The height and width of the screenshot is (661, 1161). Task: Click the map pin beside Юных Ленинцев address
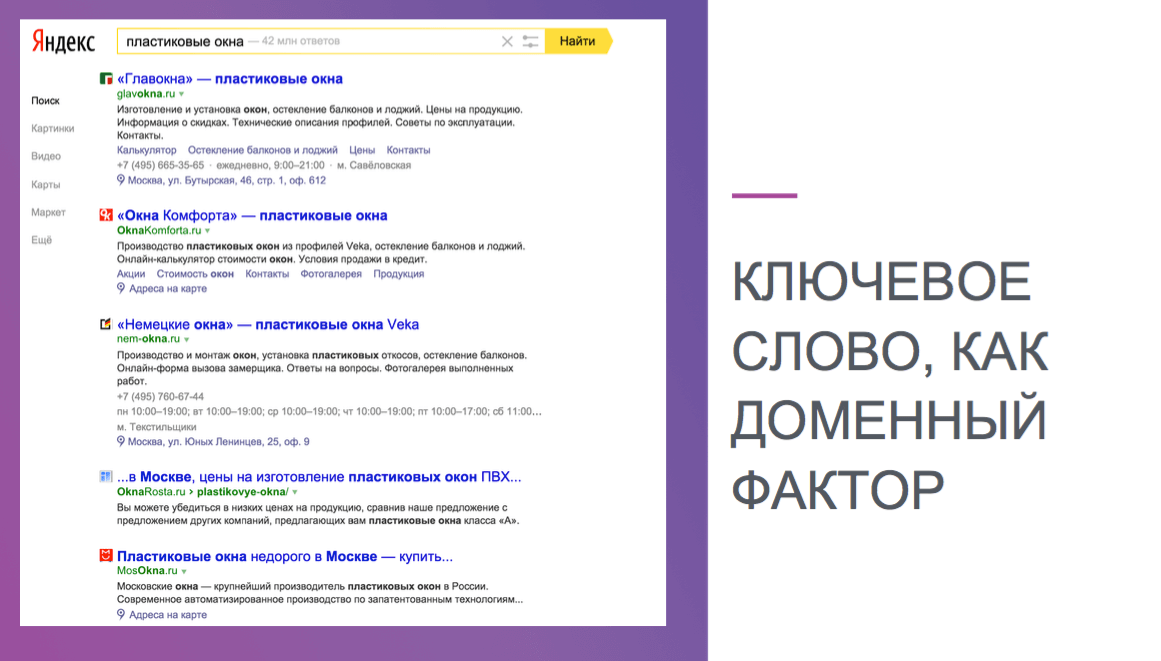(121, 441)
